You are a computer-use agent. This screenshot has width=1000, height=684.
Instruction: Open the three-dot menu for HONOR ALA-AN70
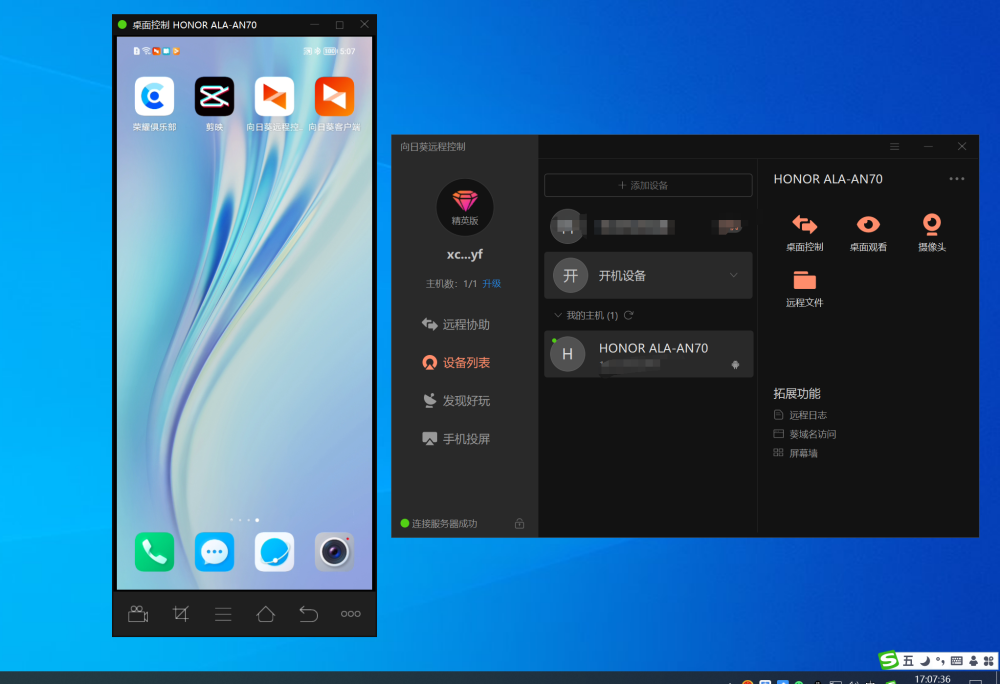pos(957,179)
